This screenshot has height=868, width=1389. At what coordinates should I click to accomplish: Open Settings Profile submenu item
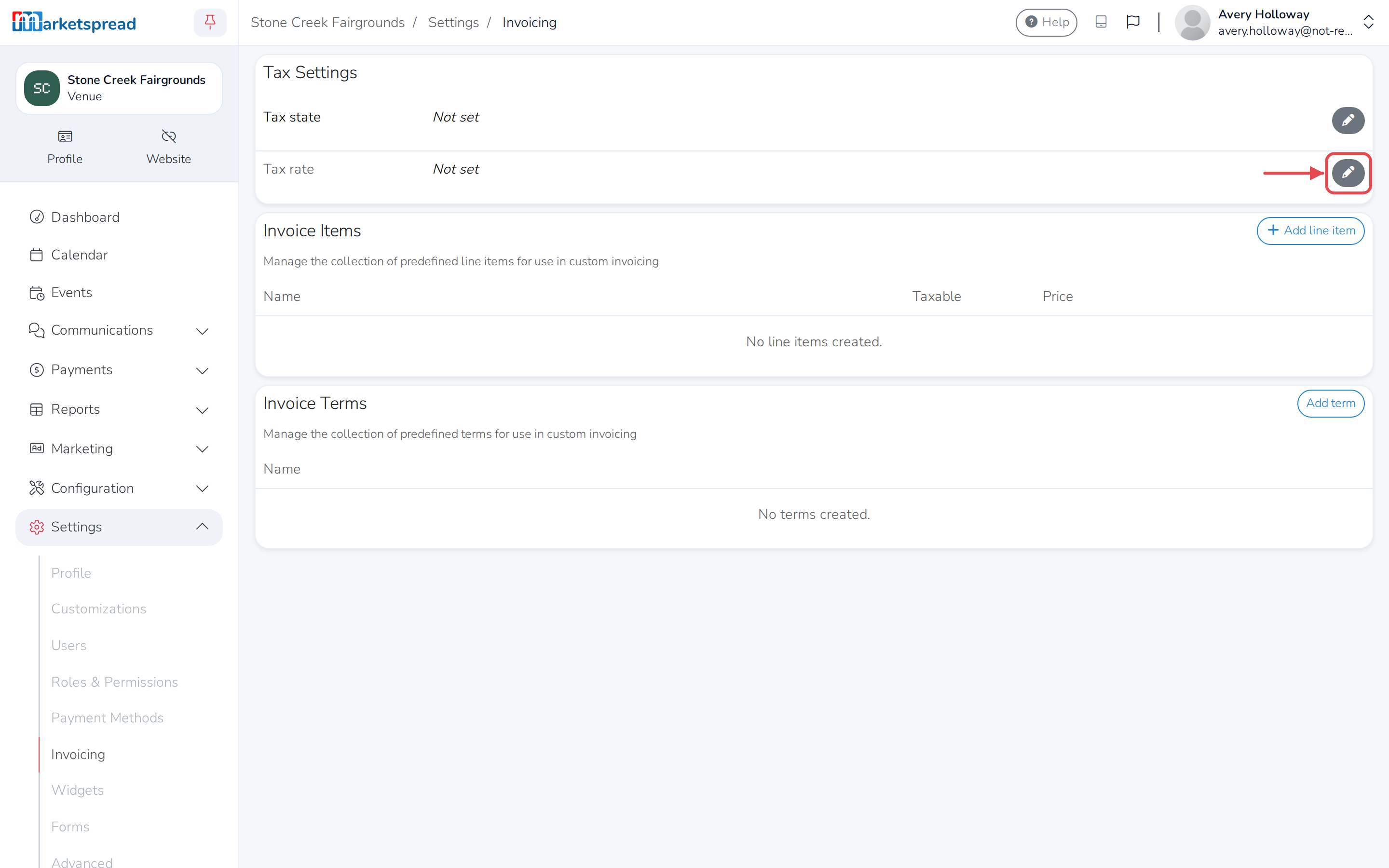(x=71, y=573)
